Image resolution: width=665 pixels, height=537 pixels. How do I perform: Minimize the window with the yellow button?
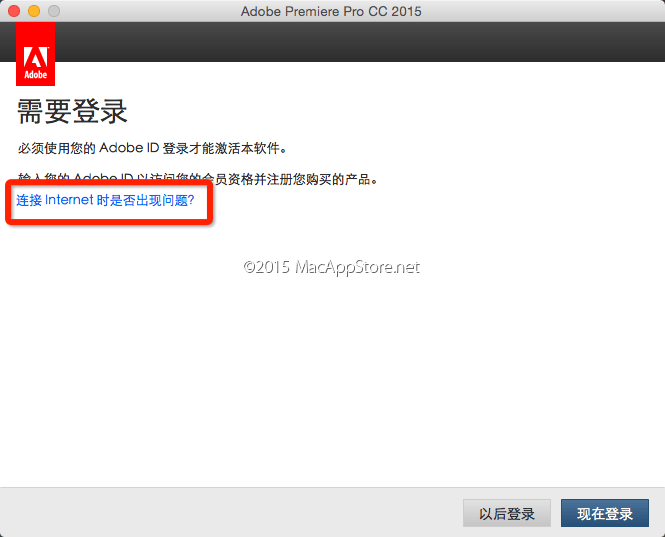click(x=34, y=11)
